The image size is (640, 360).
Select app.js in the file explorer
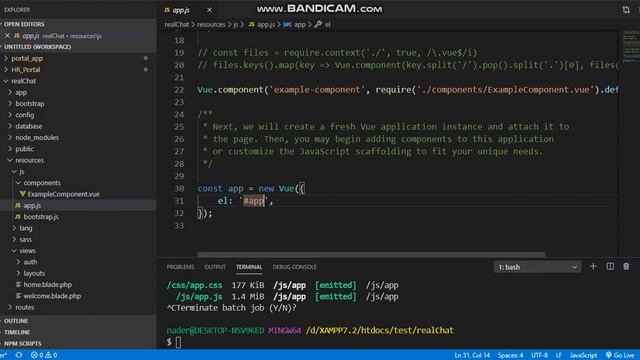tap(32, 206)
